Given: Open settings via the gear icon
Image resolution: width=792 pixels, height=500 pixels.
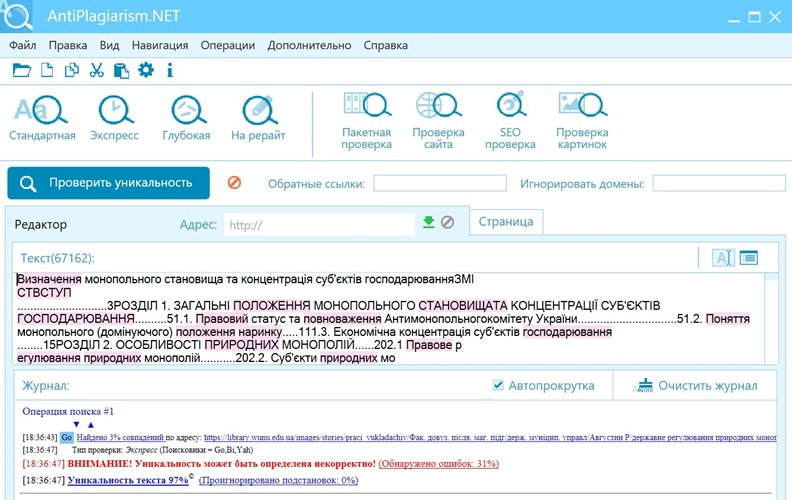Looking at the screenshot, I should (x=146, y=70).
